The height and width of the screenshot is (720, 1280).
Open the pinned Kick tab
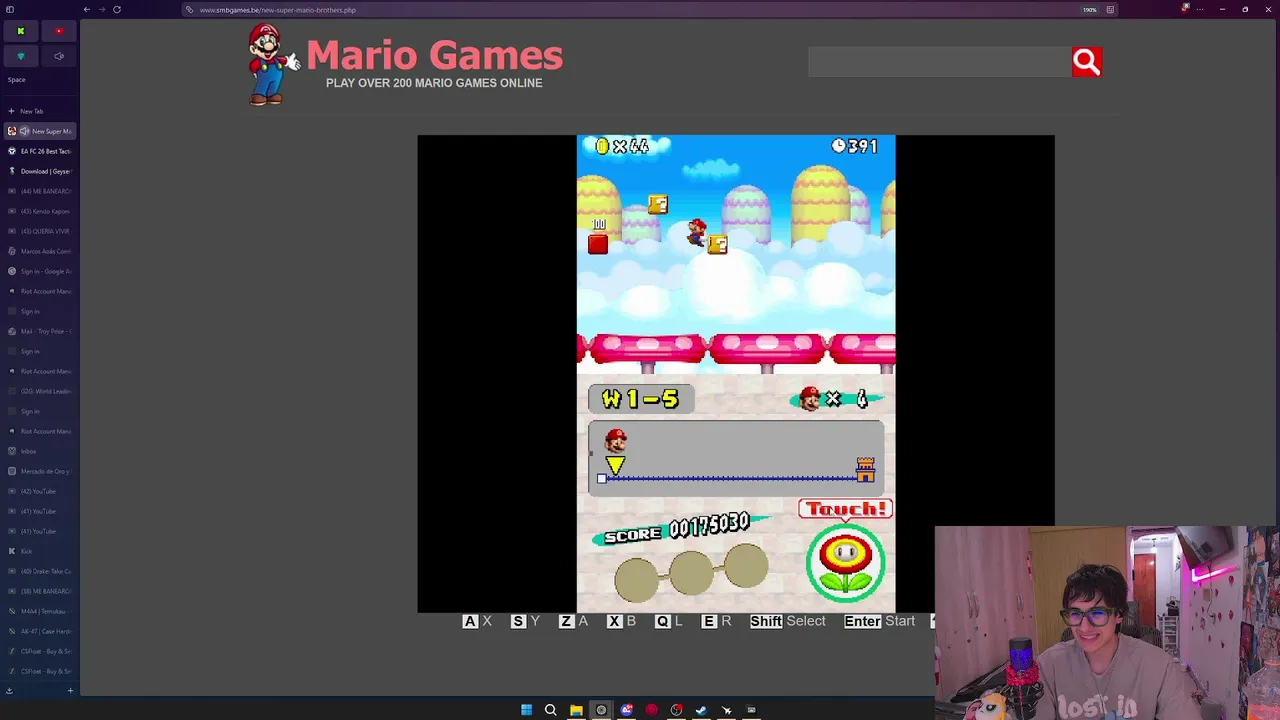pos(20,31)
